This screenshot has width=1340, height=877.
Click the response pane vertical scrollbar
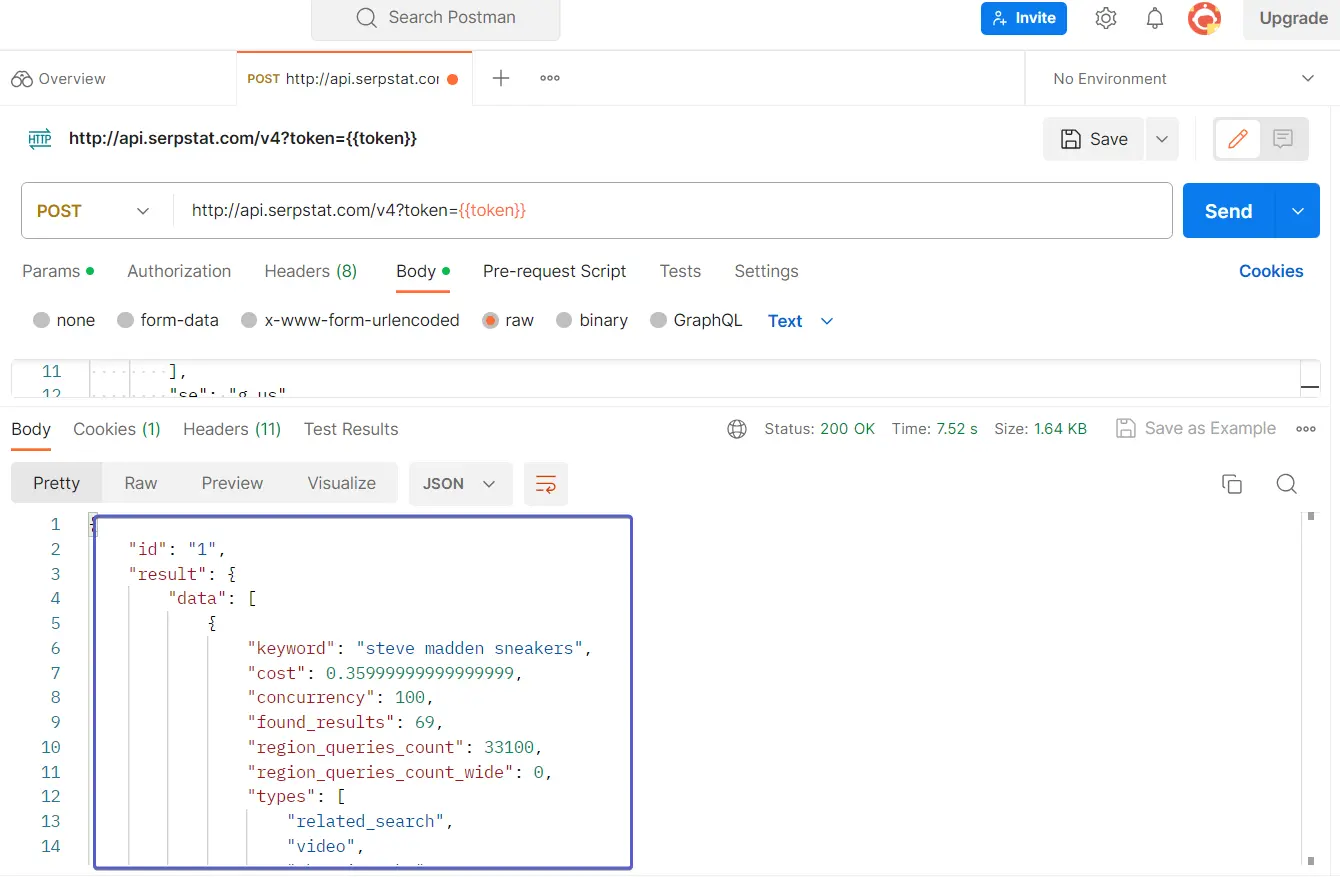pyautogui.click(x=1311, y=690)
